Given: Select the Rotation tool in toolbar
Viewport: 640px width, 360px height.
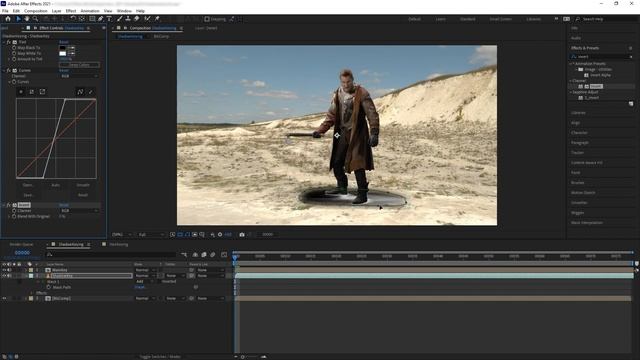Looking at the screenshot, I should click(x=73, y=19).
